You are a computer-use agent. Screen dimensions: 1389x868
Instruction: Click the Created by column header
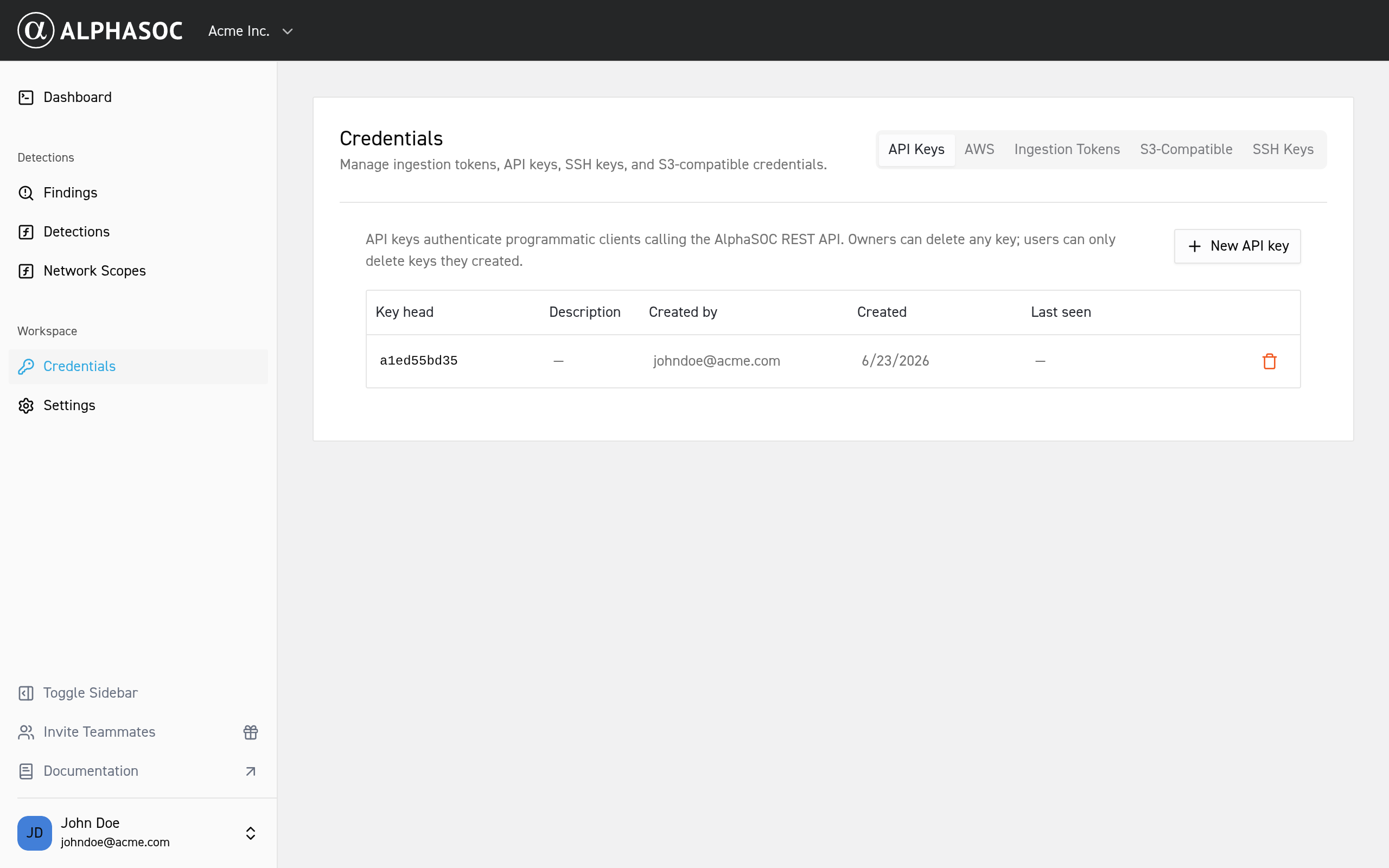pos(683,312)
